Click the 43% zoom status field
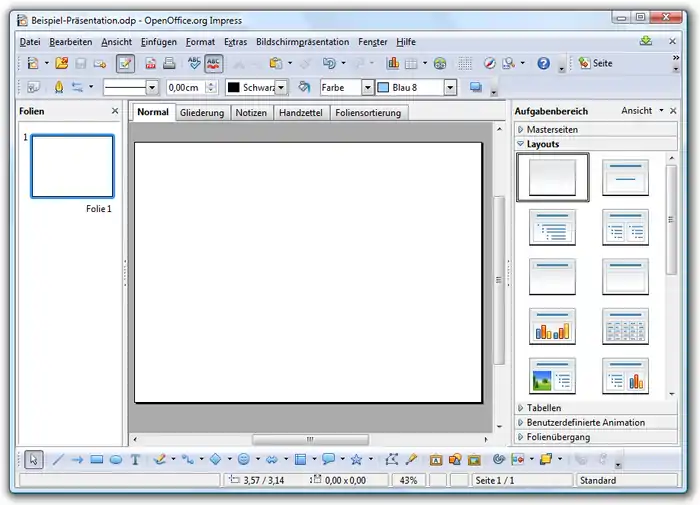 click(408, 480)
